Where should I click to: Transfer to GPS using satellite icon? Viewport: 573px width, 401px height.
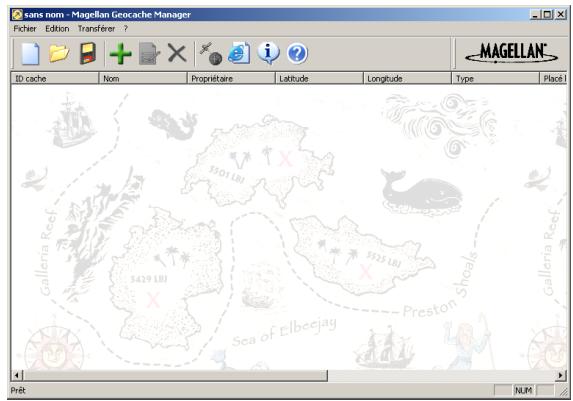[211, 54]
